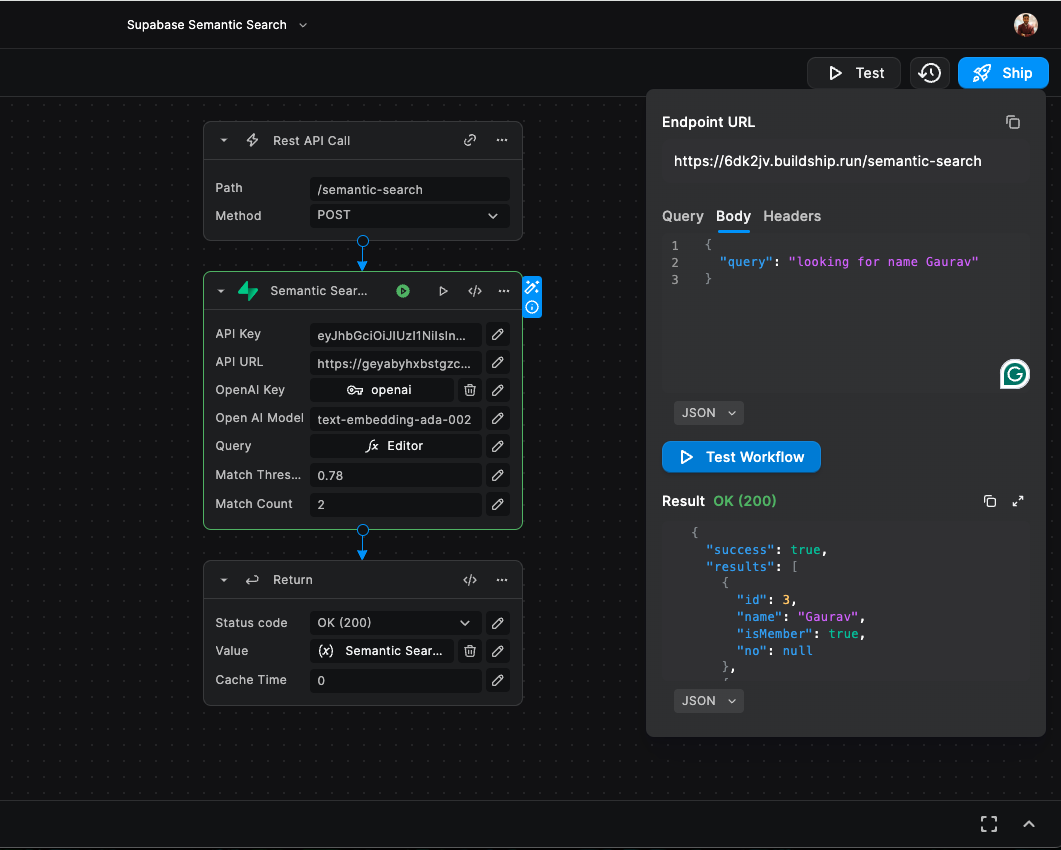The image size is (1061, 850).
Task: Click the version history clock icon
Action: tap(930, 73)
